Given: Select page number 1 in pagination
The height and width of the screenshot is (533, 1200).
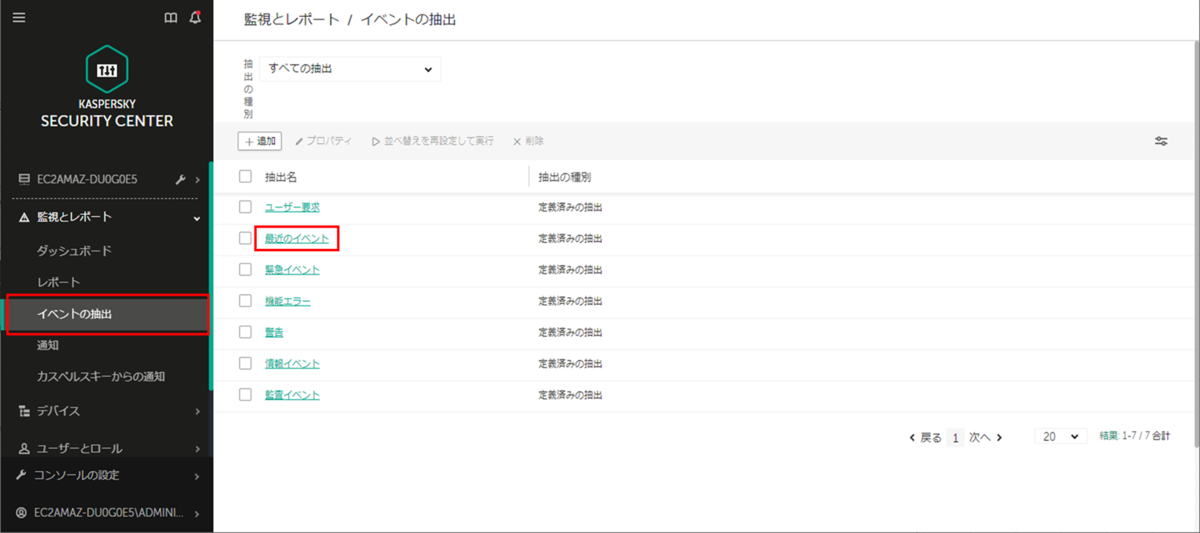Looking at the screenshot, I should [x=956, y=438].
